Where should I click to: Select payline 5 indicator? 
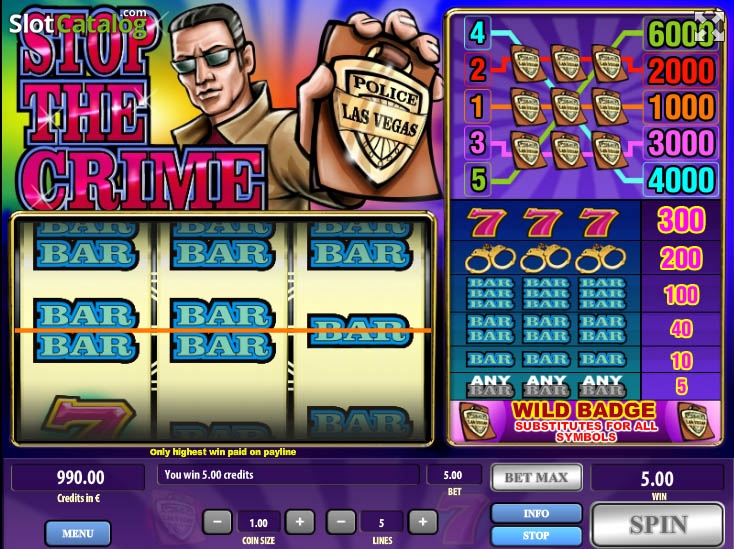click(477, 179)
